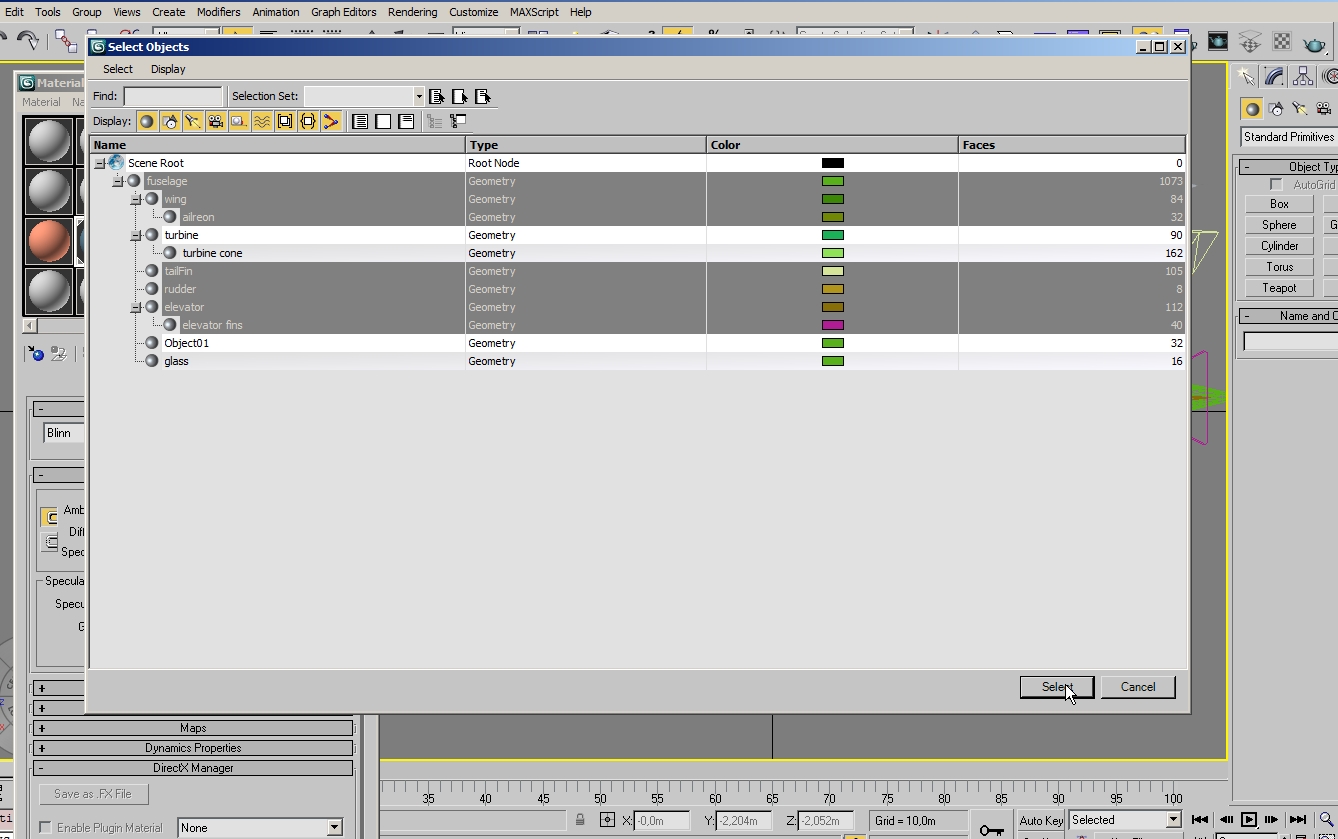Click the tailFin color swatch
This screenshot has width=1338, height=839.
point(833,271)
